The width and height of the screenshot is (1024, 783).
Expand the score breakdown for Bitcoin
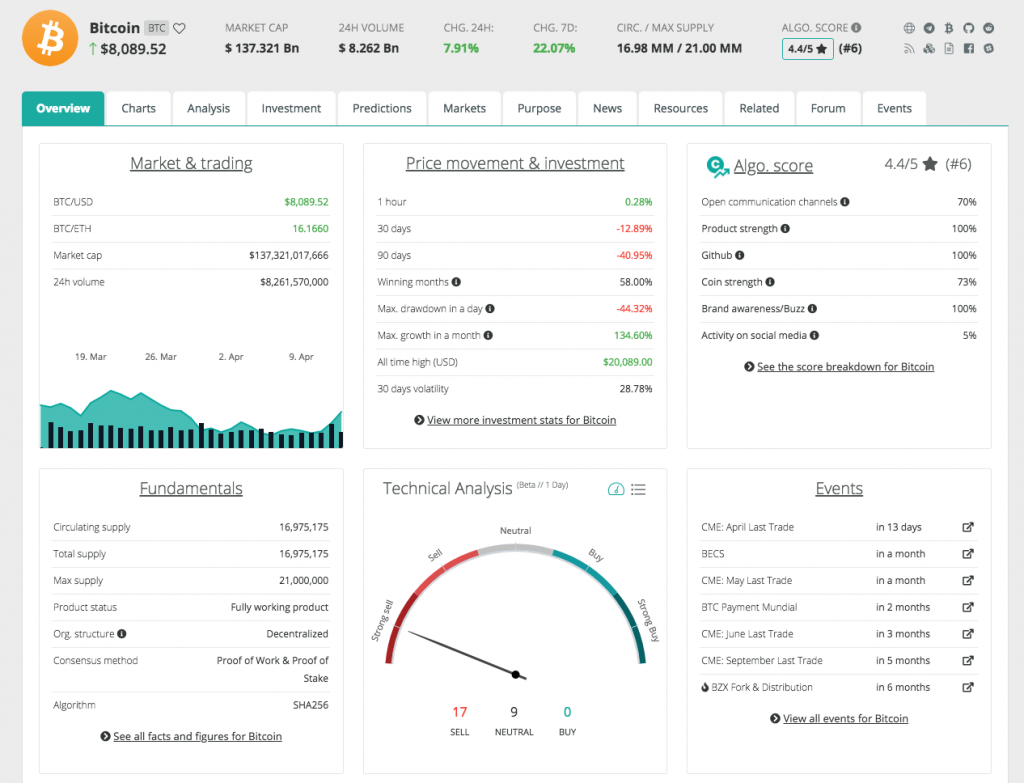(x=845, y=367)
